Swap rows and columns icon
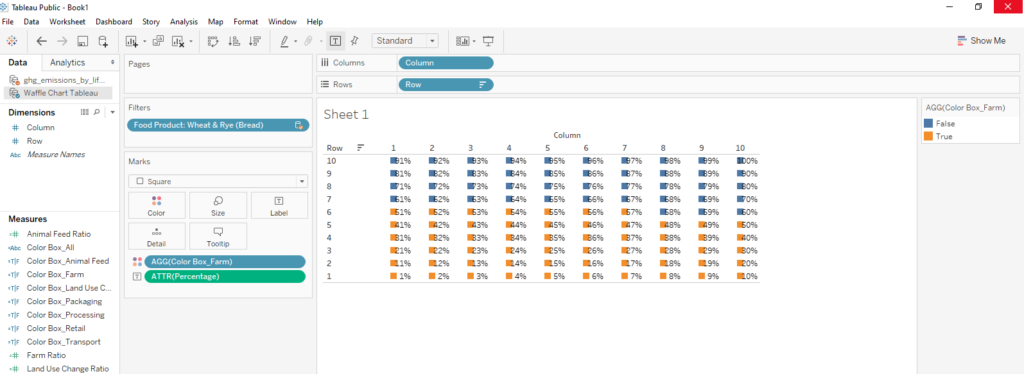The height and width of the screenshot is (374, 1024). (213, 40)
